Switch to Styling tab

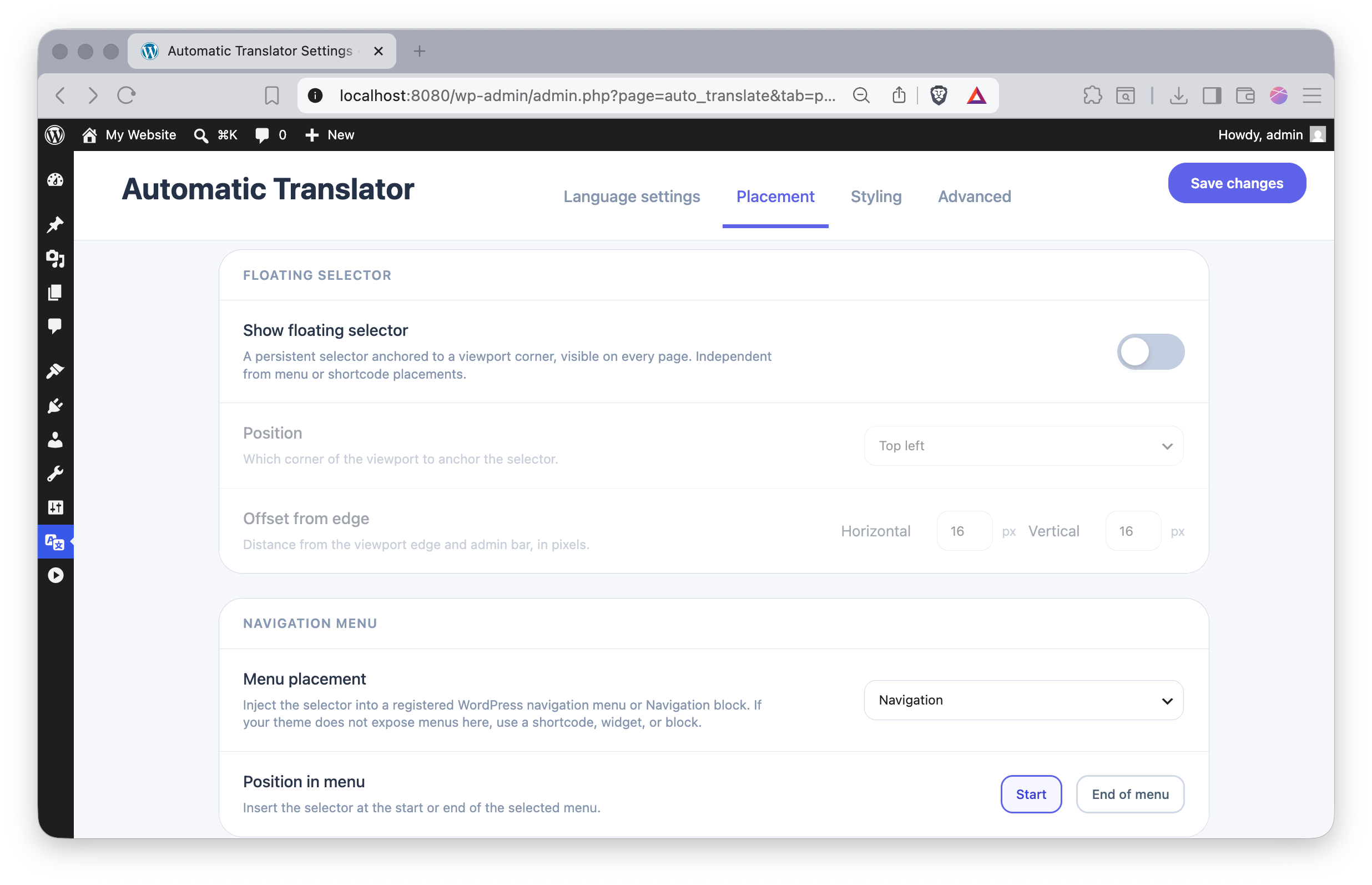876,197
